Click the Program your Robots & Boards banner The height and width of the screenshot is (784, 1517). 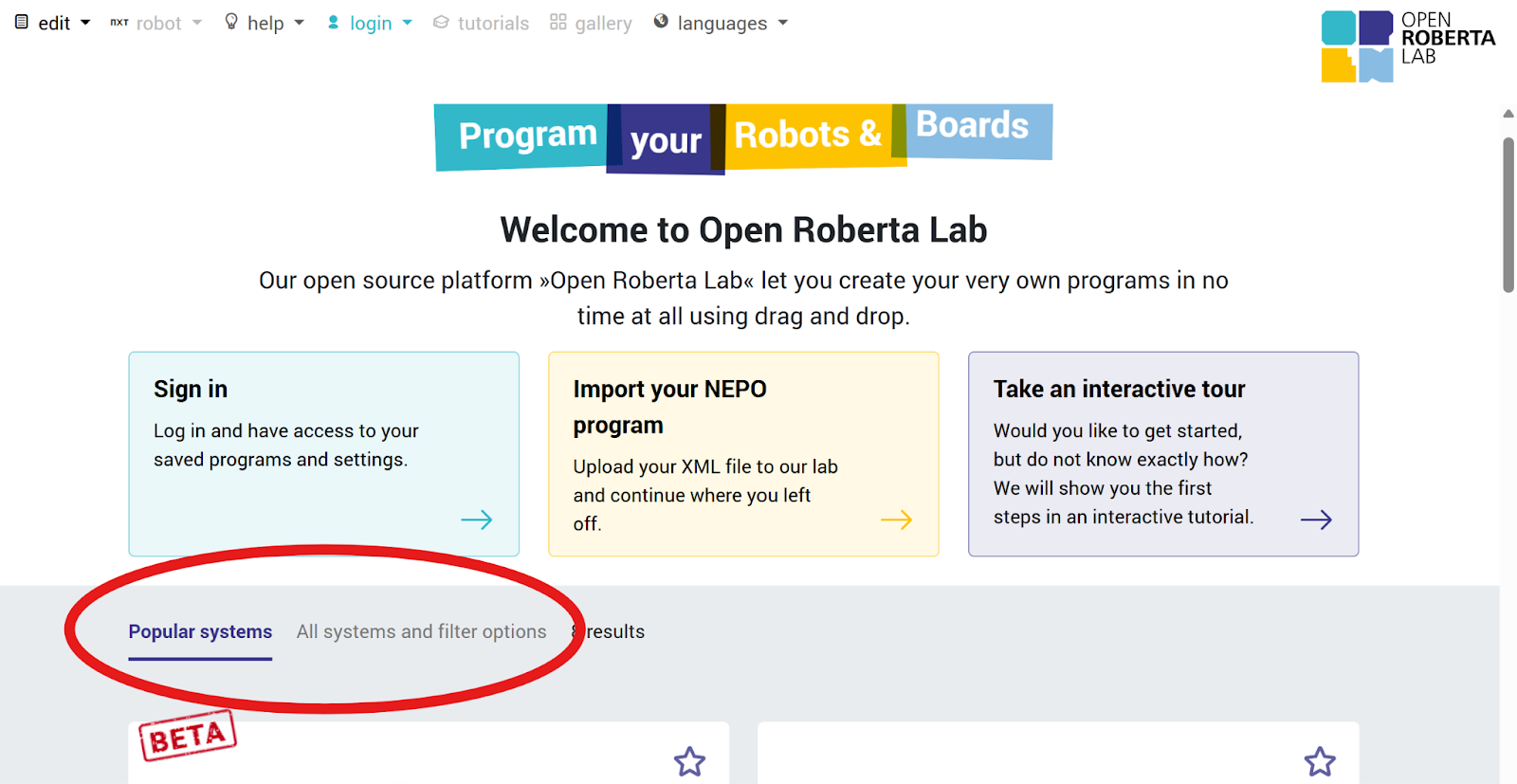pos(743,138)
